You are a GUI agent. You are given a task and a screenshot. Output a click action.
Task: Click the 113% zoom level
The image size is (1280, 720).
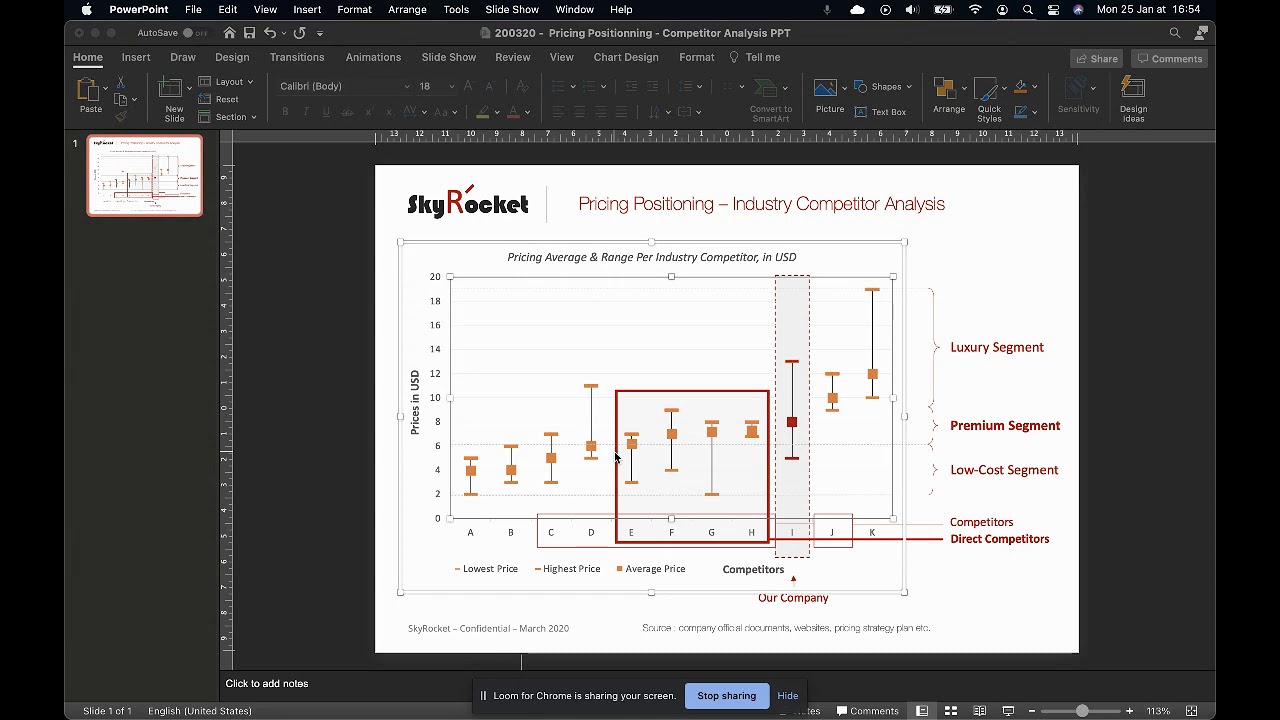coord(1158,711)
